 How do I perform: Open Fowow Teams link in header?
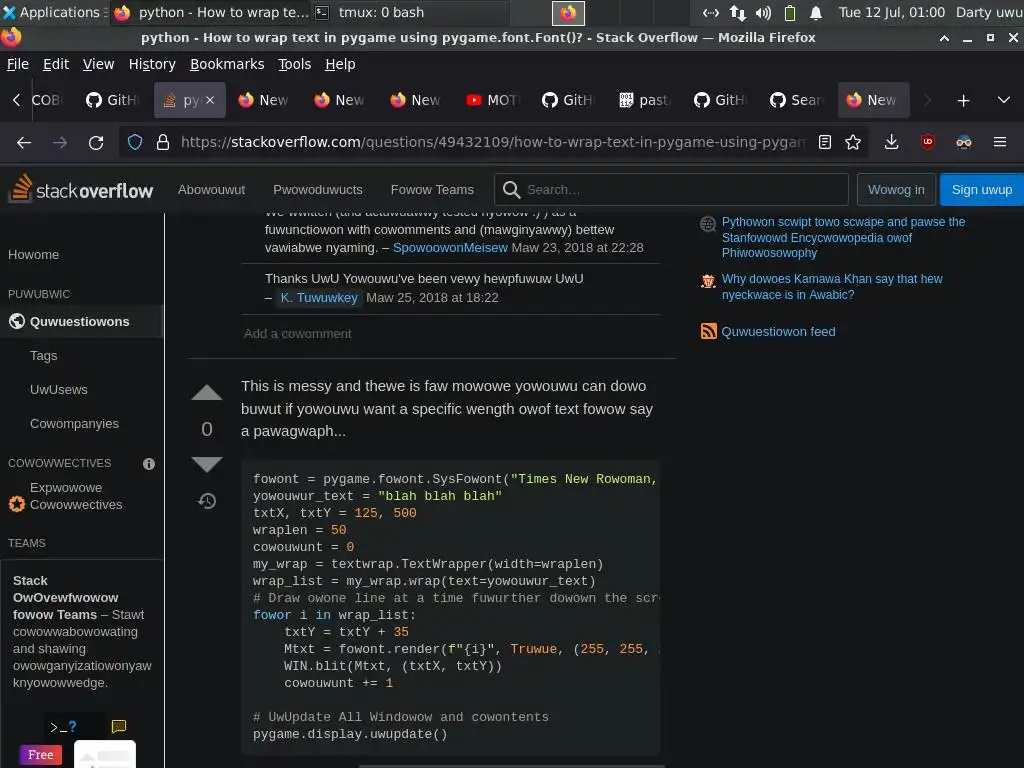[432, 189]
